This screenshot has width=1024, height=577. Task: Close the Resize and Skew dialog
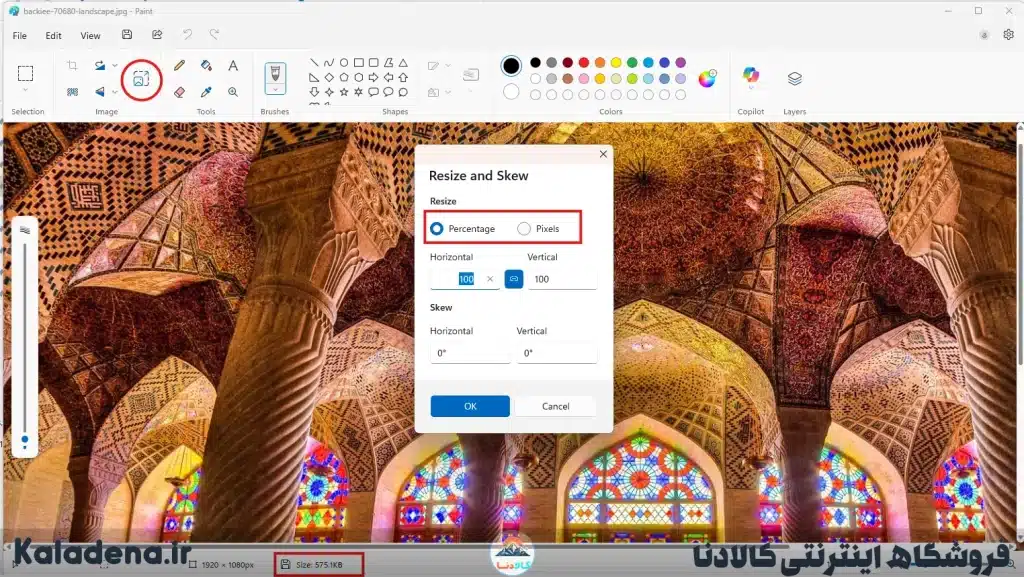click(603, 154)
